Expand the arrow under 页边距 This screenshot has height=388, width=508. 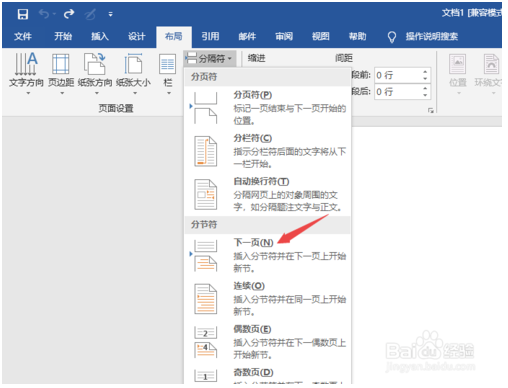point(62,93)
